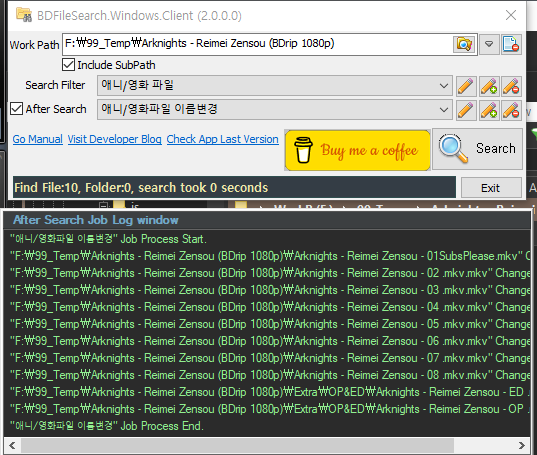Expand the Work Path history dropdown arrow
The image size is (537, 455).
click(x=489, y=45)
